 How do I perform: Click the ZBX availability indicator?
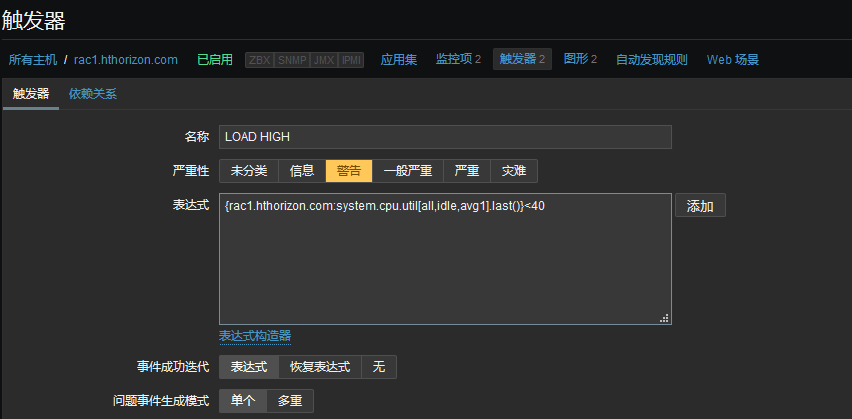click(x=260, y=60)
